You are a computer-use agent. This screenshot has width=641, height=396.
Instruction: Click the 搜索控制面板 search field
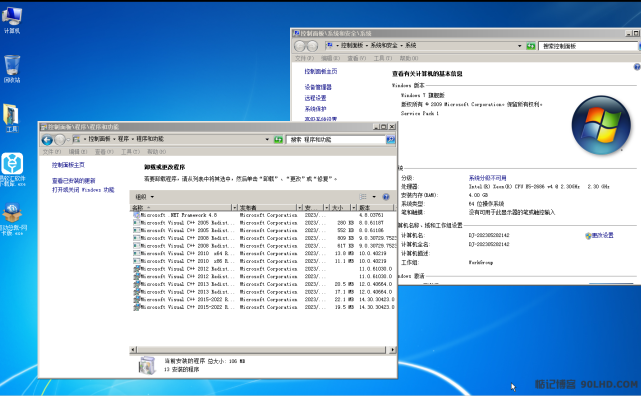588,46
